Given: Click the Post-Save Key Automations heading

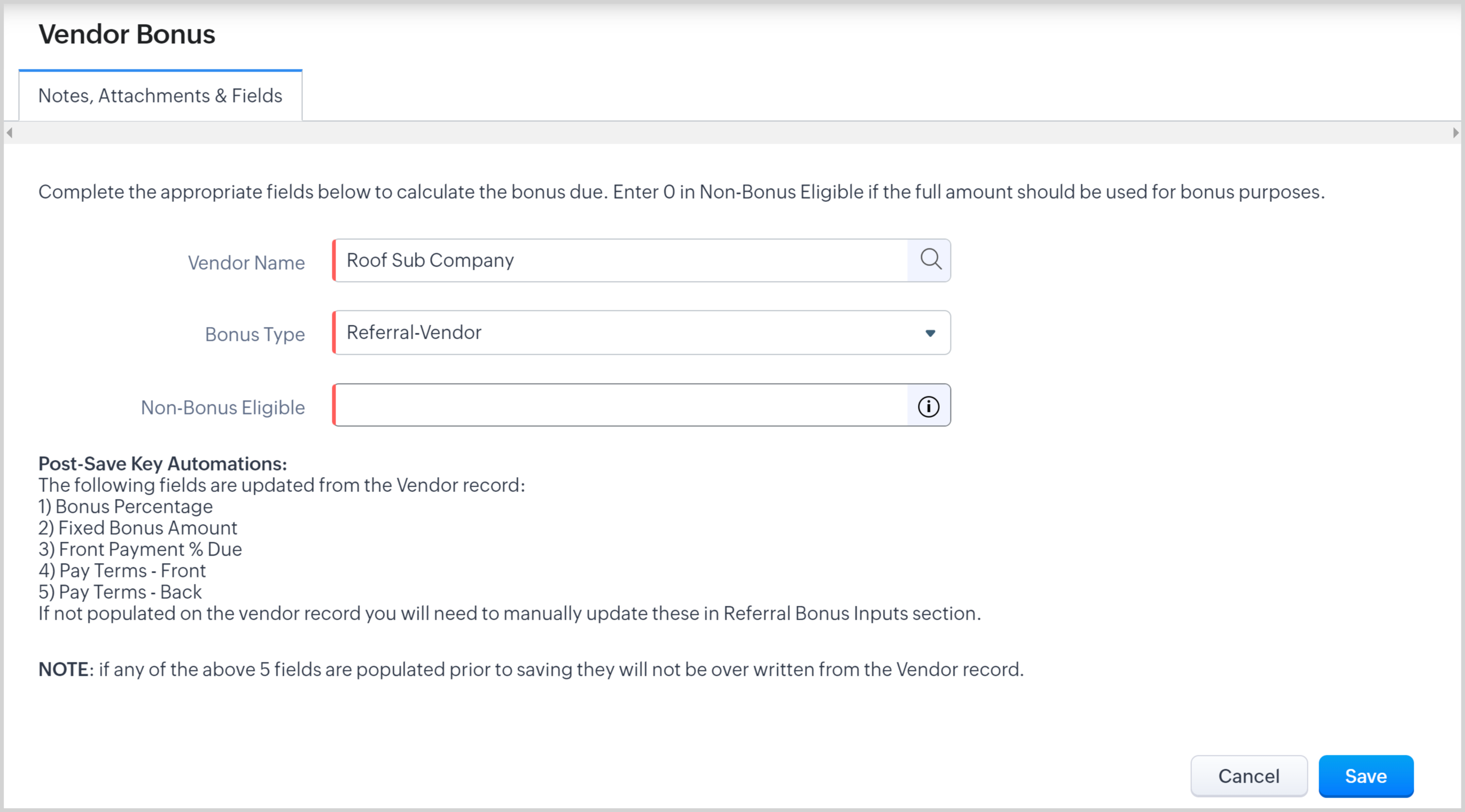Looking at the screenshot, I should (162, 464).
